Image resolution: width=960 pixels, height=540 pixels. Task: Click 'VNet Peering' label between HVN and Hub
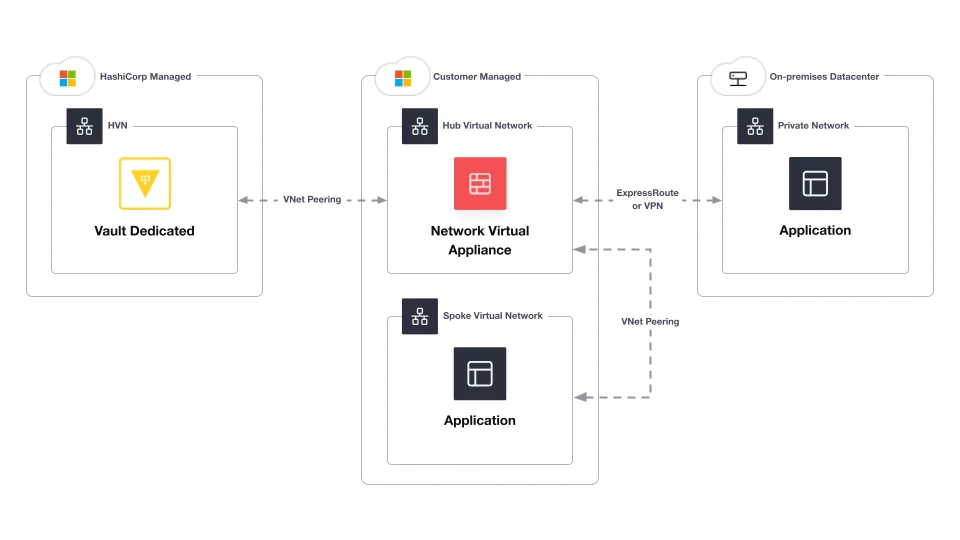(x=312, y=200)
